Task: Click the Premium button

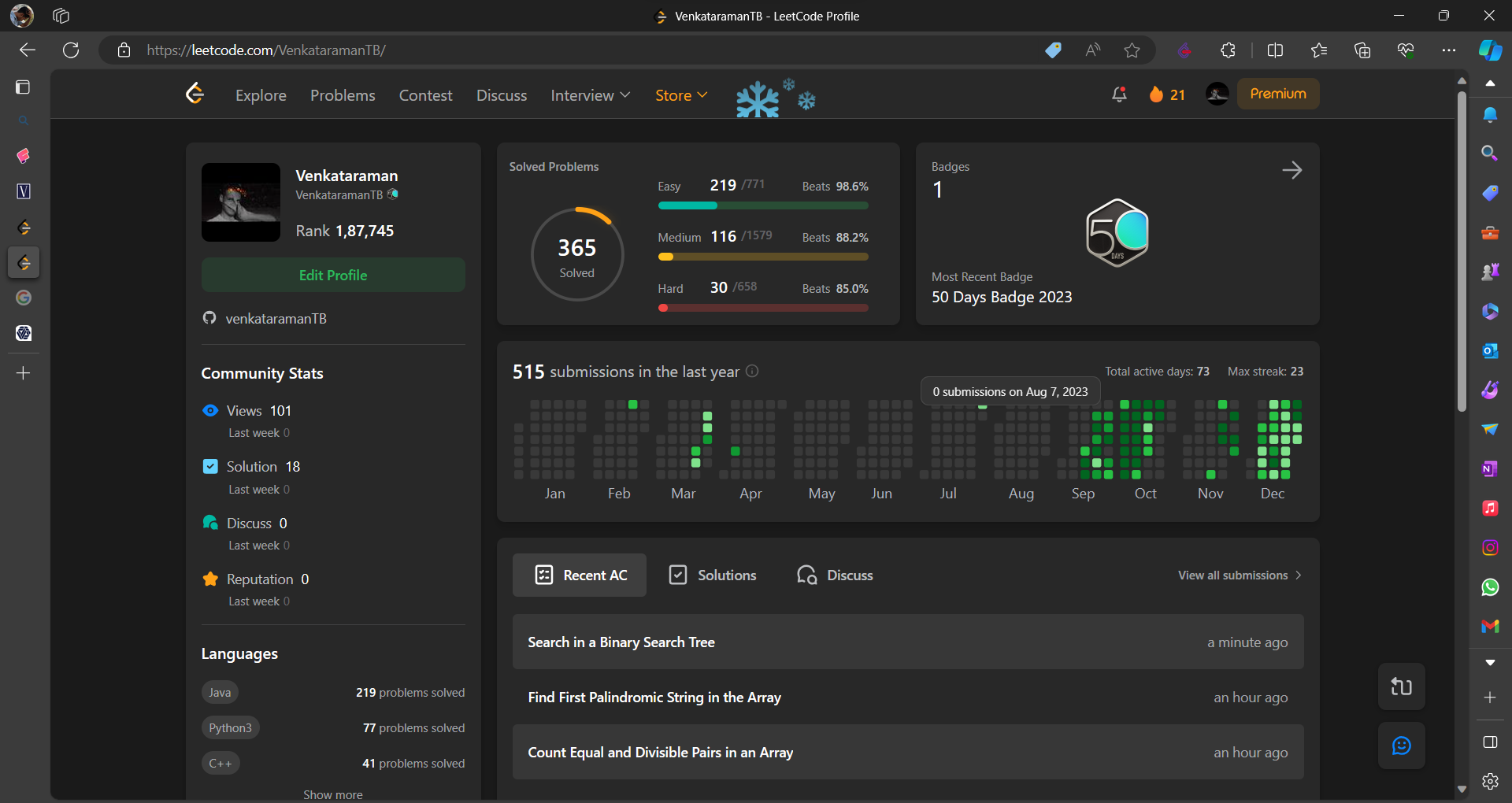Action: [1278, 94]
